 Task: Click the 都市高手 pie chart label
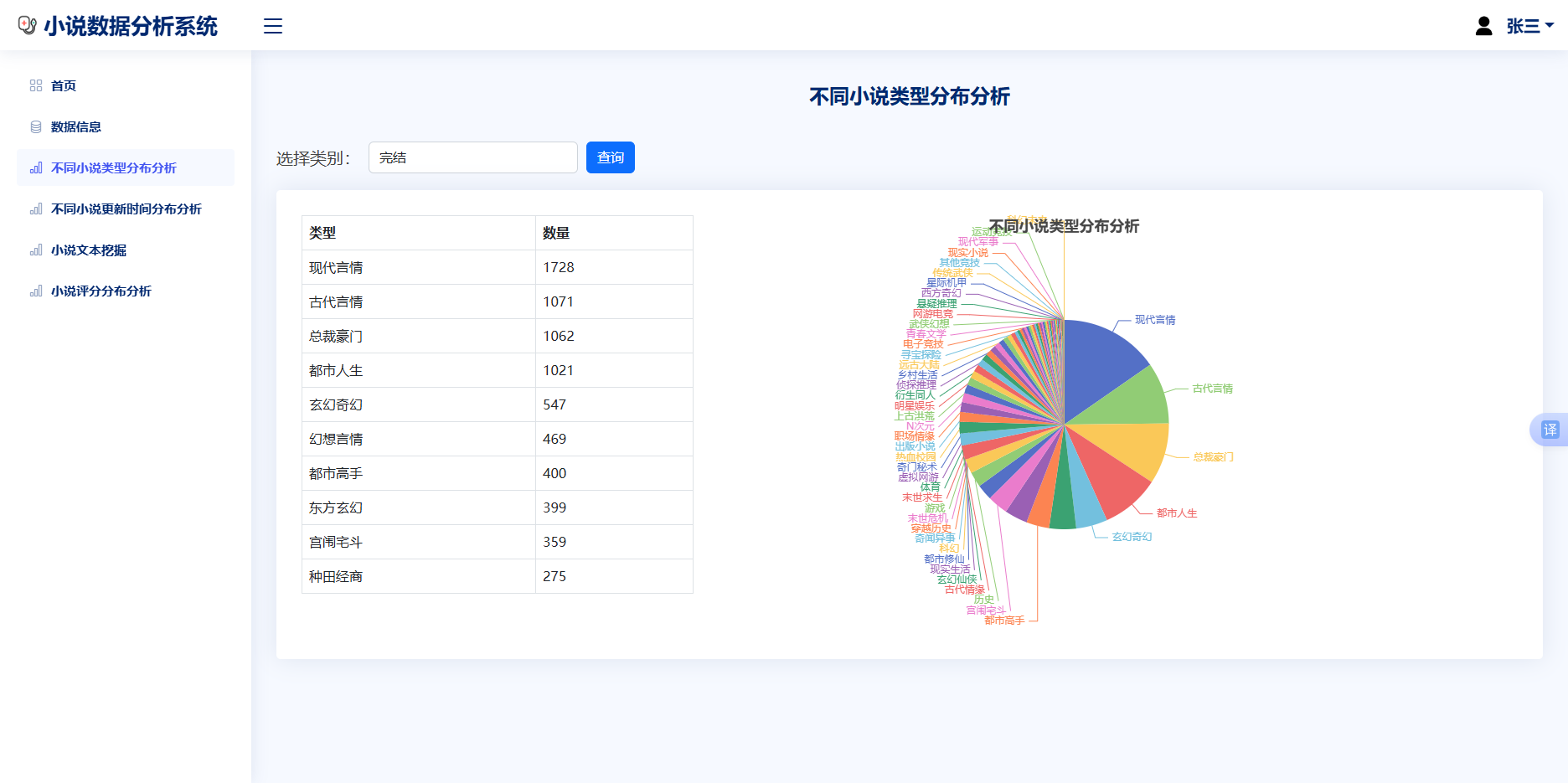click(1004, 621)
